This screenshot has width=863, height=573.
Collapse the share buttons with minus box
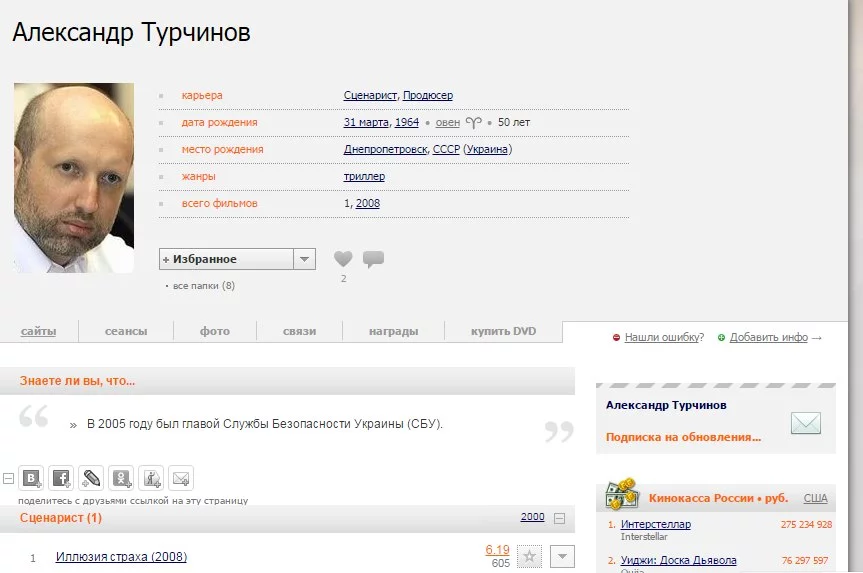(x=8, y=478)
